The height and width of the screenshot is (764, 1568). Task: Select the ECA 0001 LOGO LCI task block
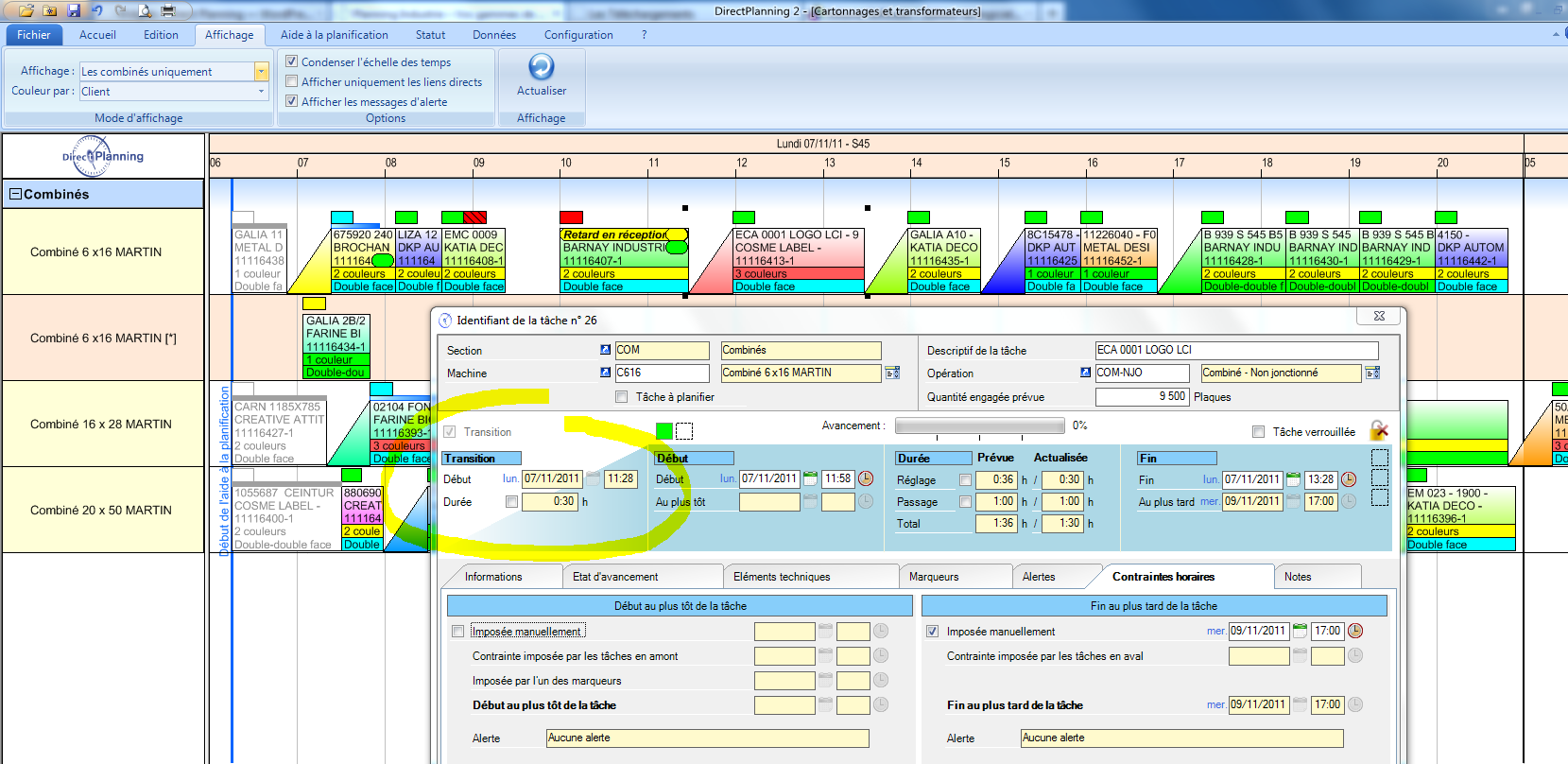[x=798, y=260]
